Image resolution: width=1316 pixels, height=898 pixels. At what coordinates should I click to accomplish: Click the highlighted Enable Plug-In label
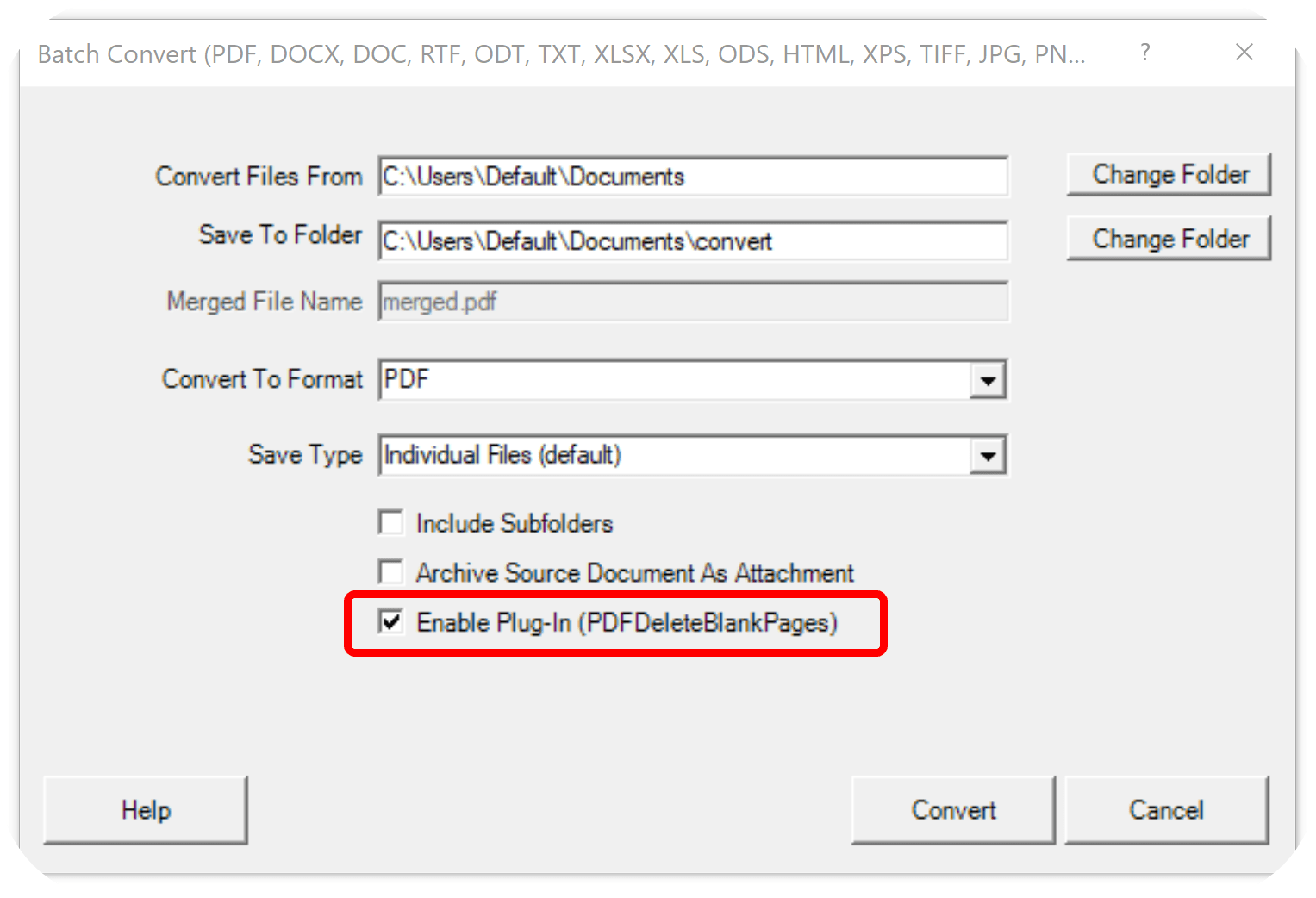coord(627,622)
